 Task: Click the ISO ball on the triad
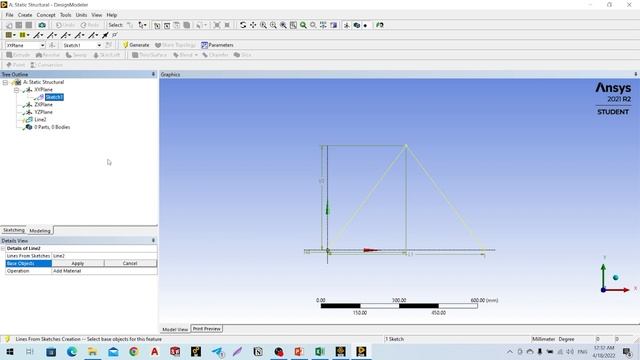(616, 278)
